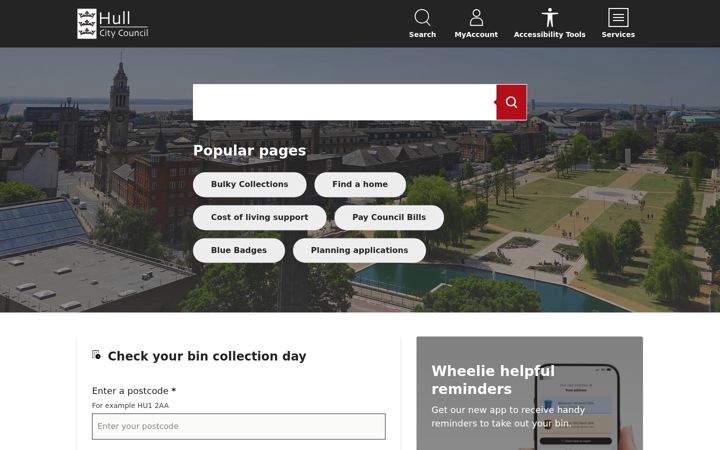Select the Enter a postcode label

(x=134, y=391)
